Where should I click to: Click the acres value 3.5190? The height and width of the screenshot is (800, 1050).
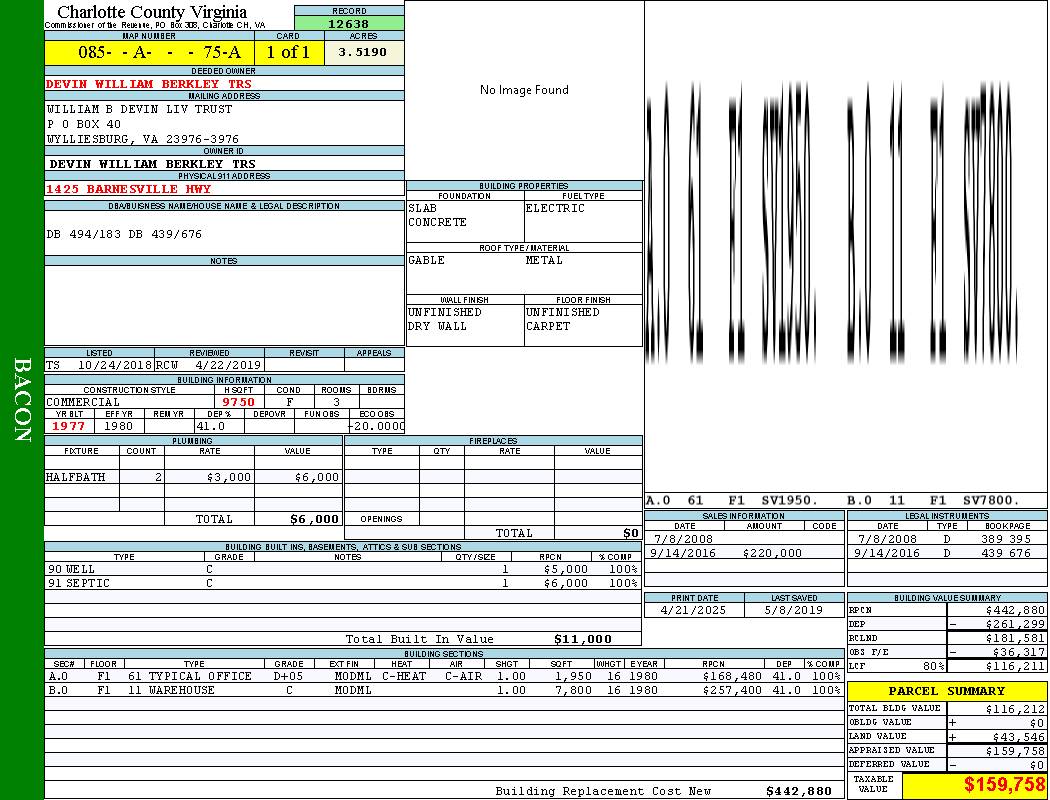tap(363, 53)
